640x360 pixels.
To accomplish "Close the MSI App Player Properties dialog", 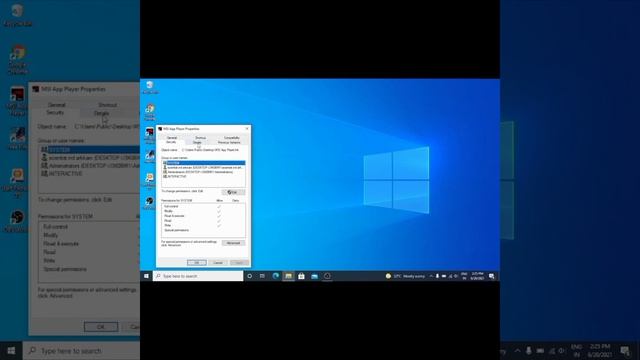I will tap(247, 129).
